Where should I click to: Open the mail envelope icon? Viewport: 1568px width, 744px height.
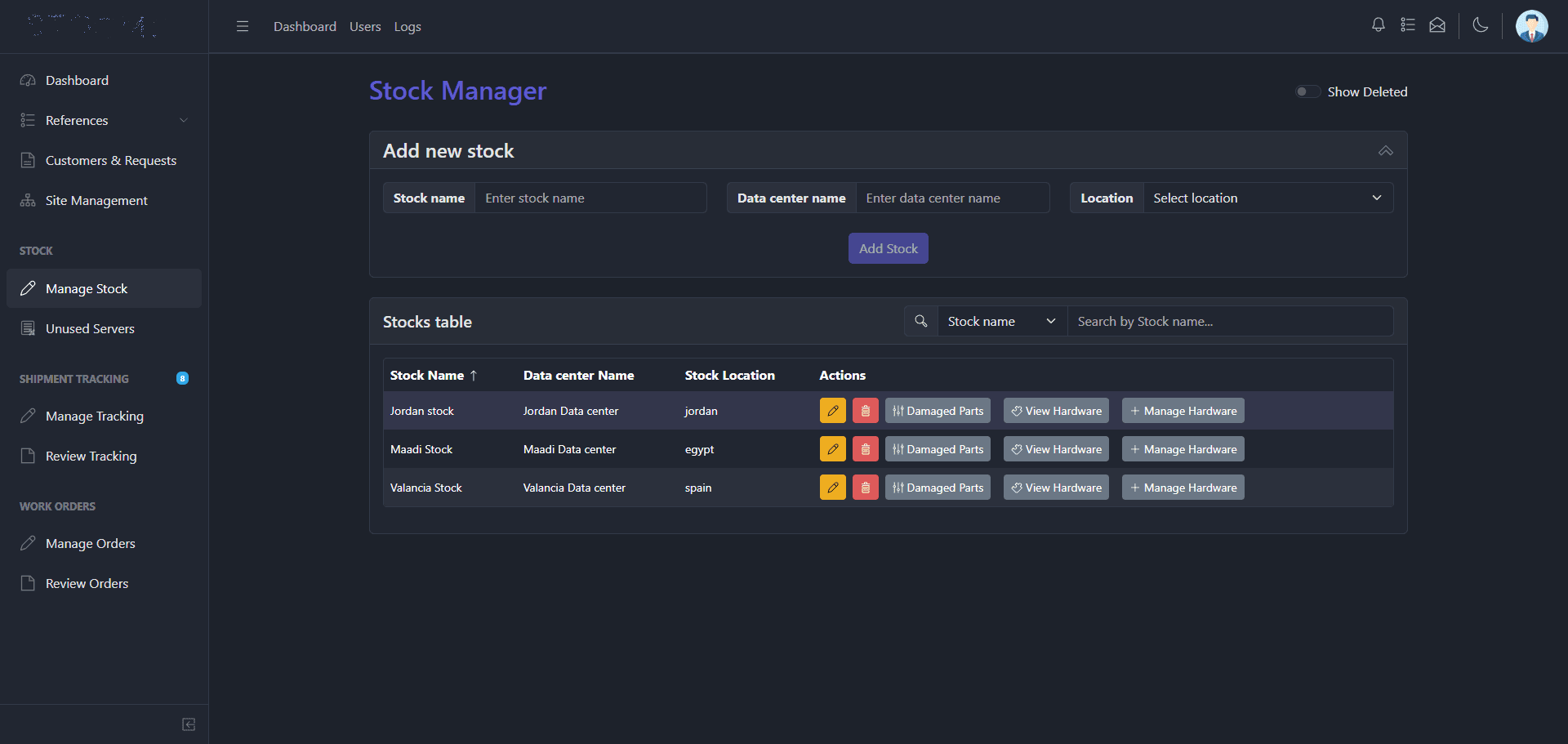point(1437,25)
